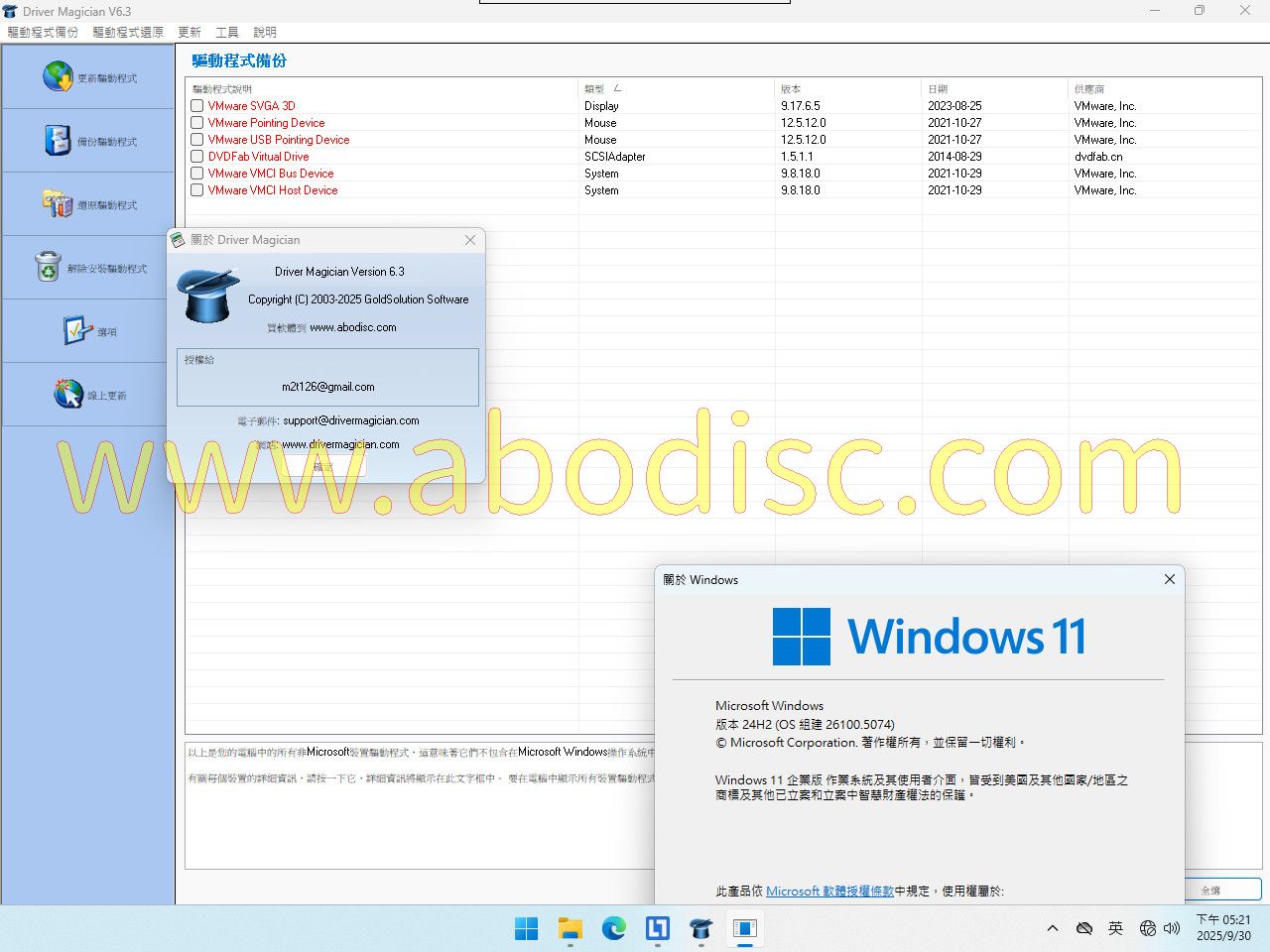Open 選項 options icon in sidebar
Image resolution: width=1270 pixels, height=952 pixels.
(x=77, y=331)
